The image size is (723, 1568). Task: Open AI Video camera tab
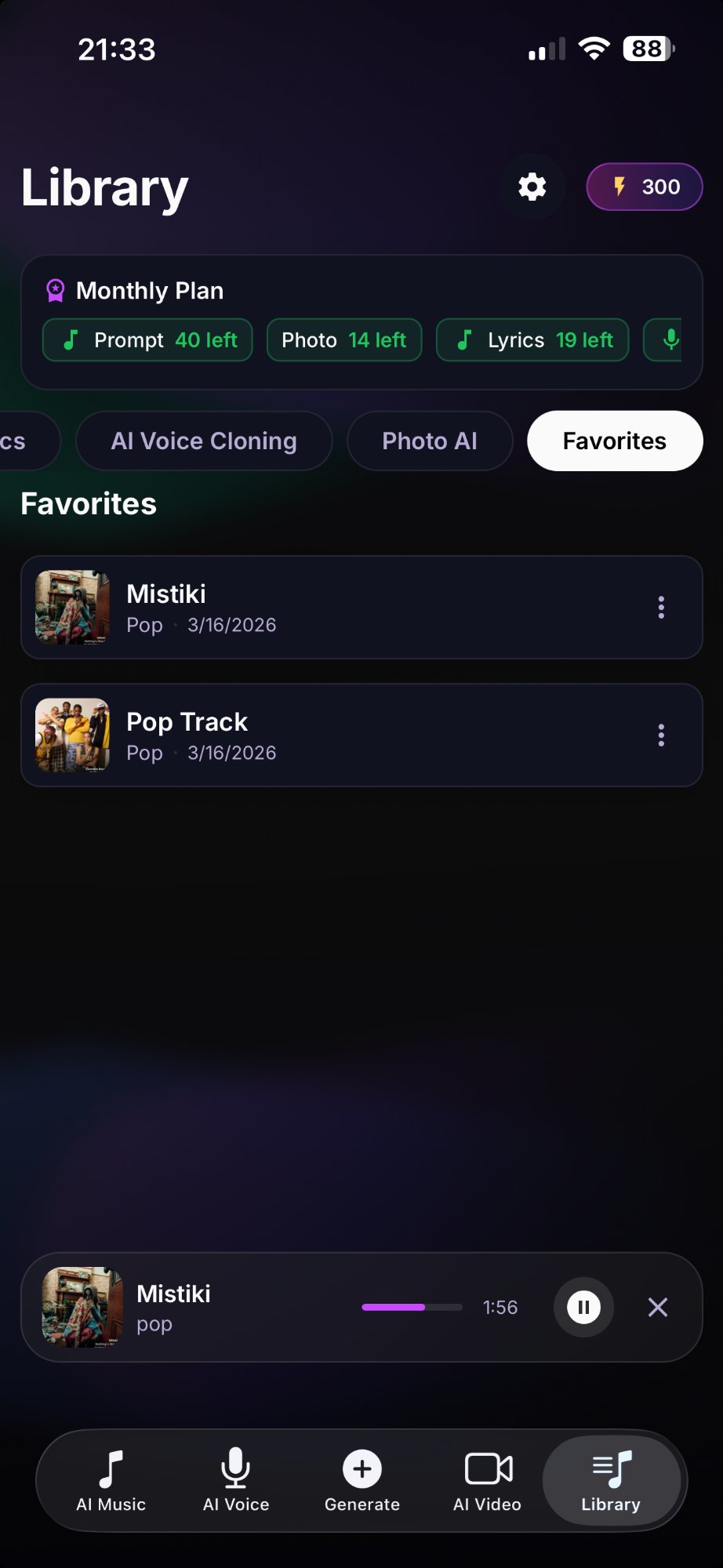click(x=487, y=1479)
